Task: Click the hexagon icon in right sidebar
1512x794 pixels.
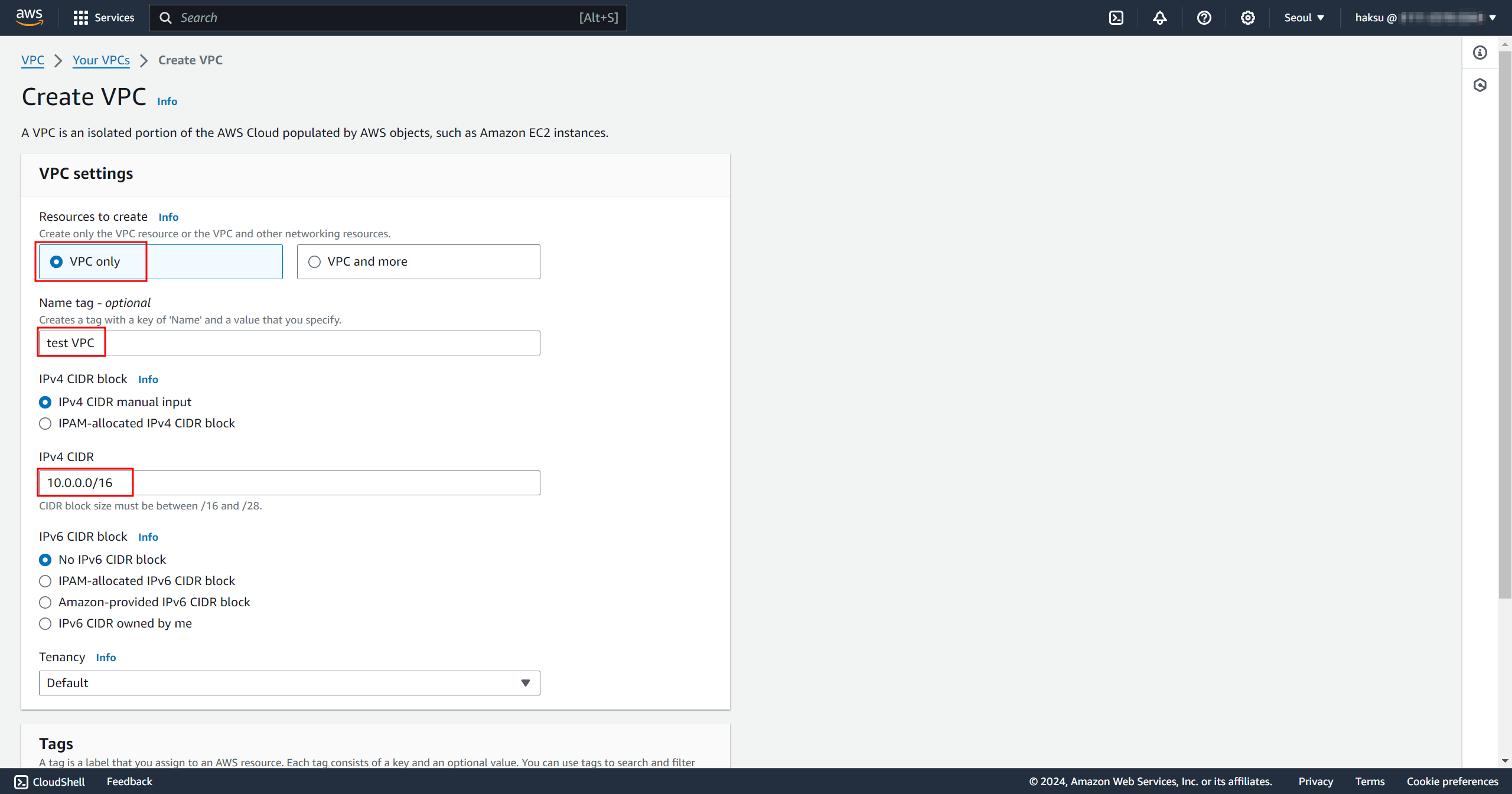Action: [1480, 86]
